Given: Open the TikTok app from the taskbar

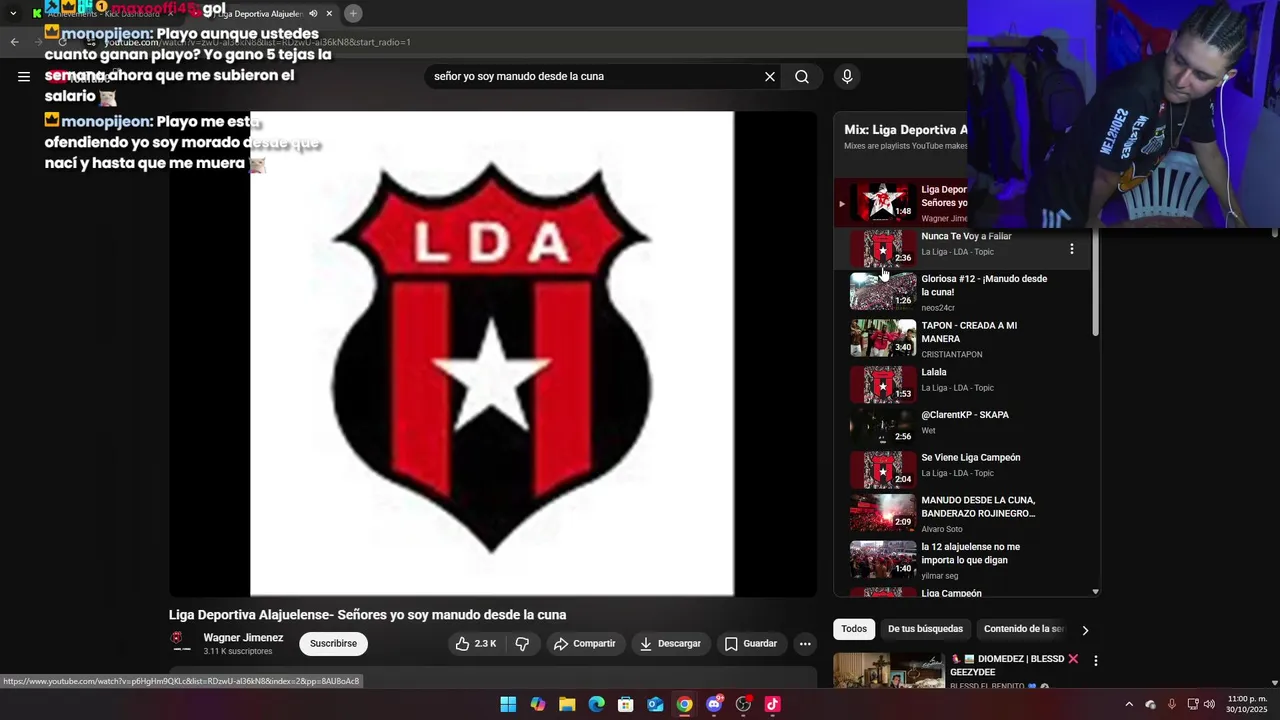Looking at the screenshot, I should [x=772, y=704].
